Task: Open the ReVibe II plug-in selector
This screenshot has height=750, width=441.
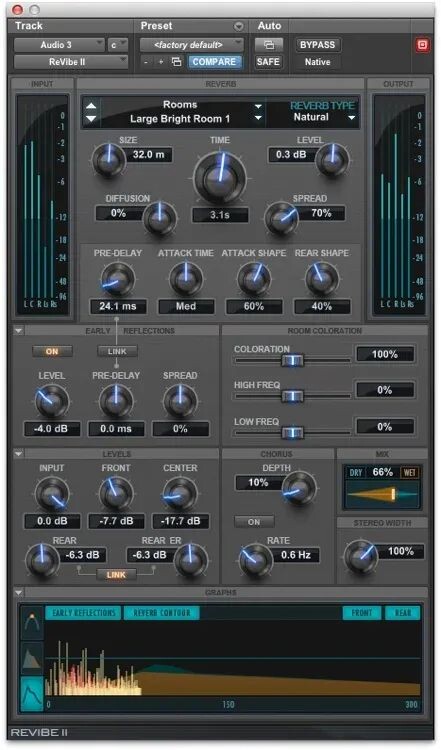Action: point(71,62)
